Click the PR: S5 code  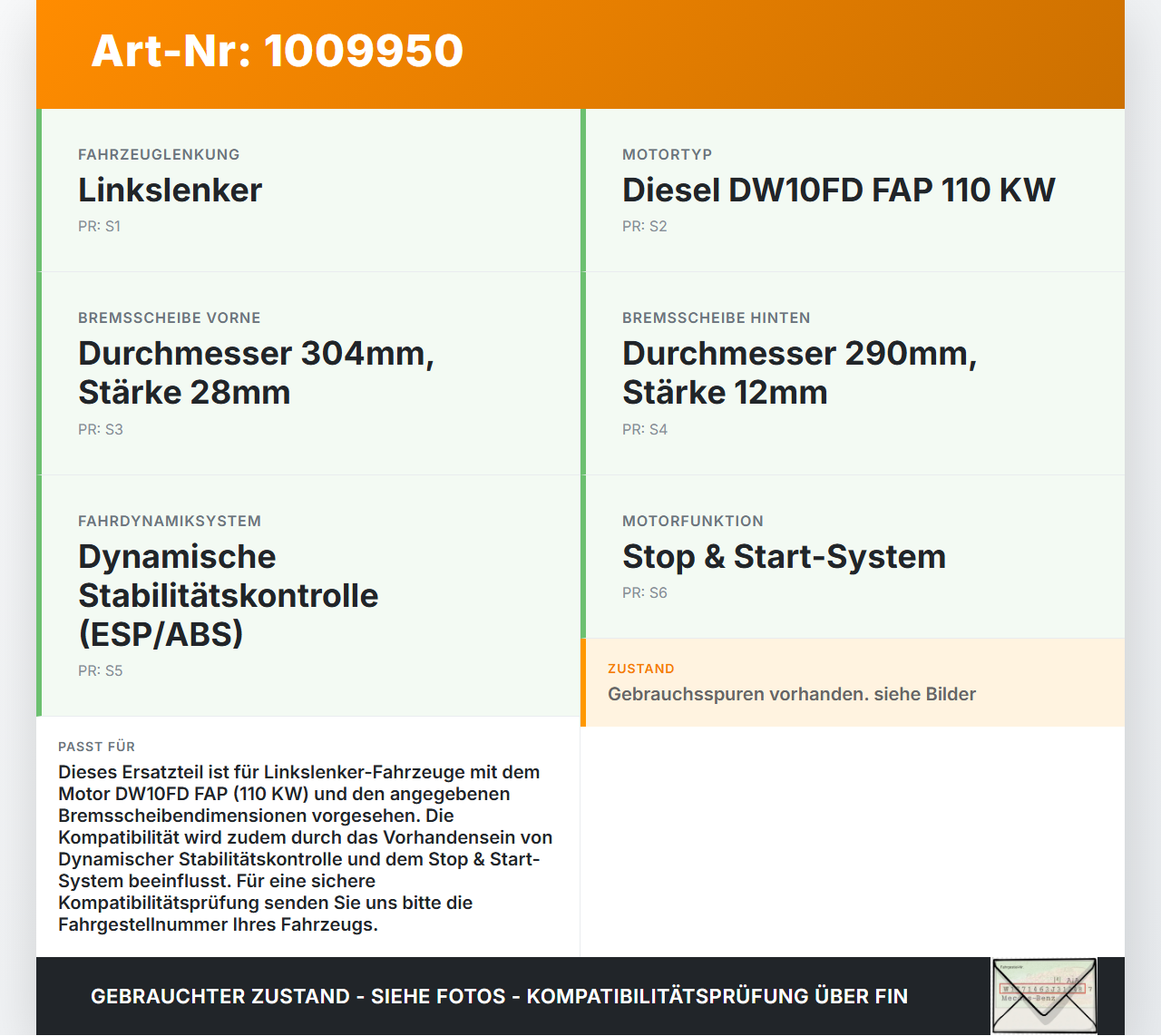(x=101, y=670)
